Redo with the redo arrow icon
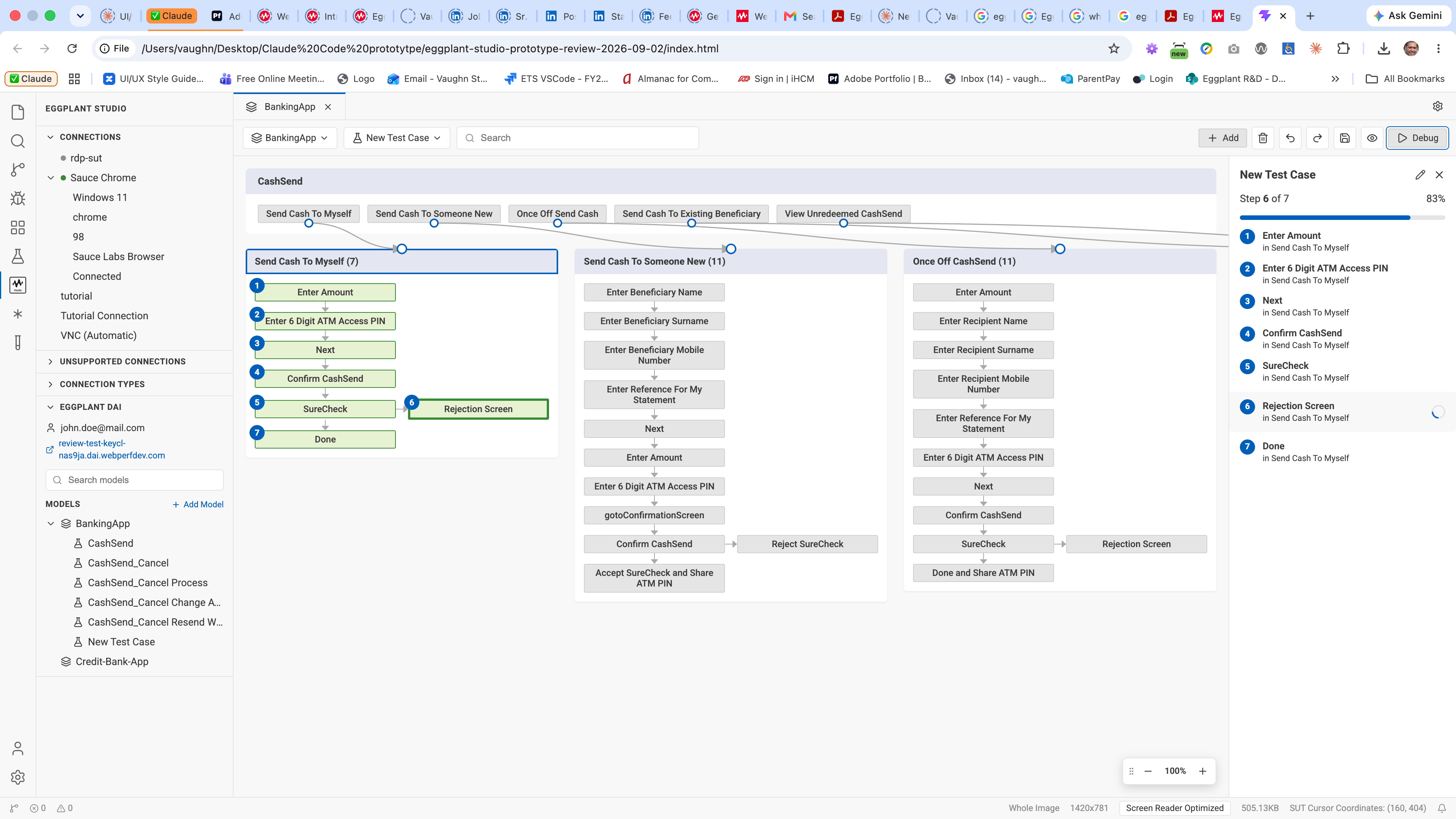 pyautogui.click(x=1317, y=138)
